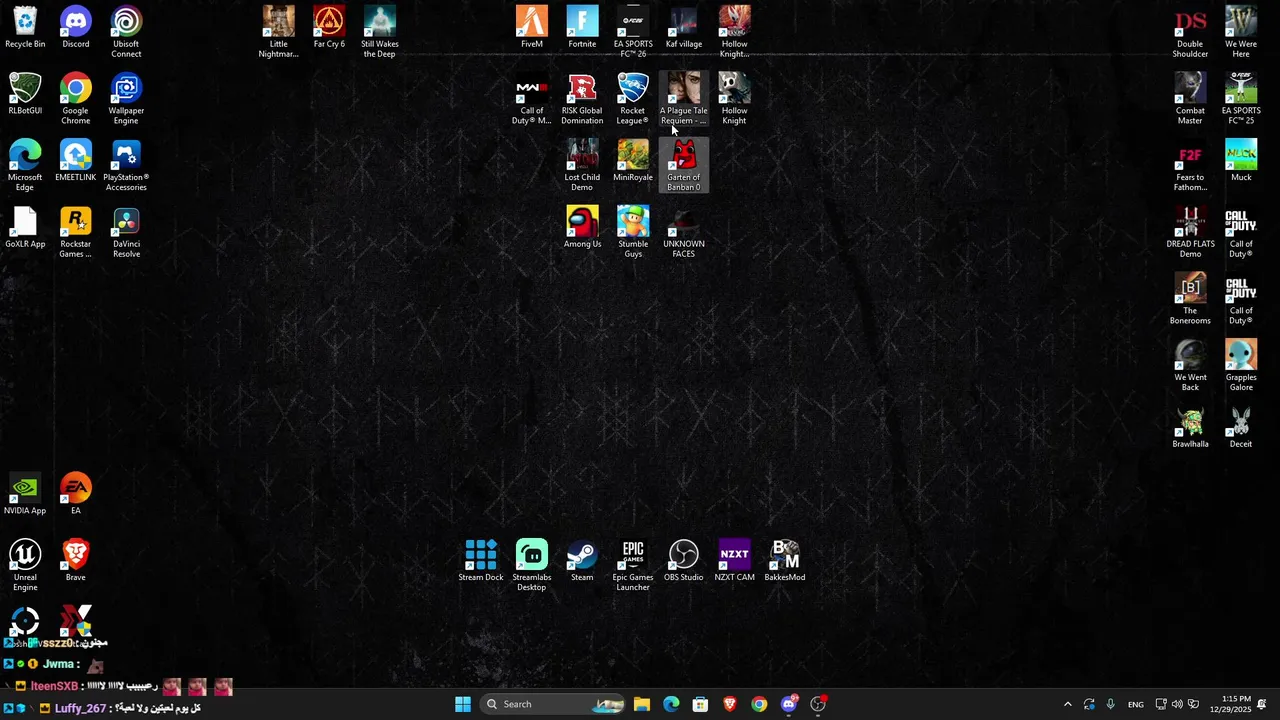
Task: Select the Google Chrome desktop shortcut
Action: pyautogui.click(x=76, y=99)
